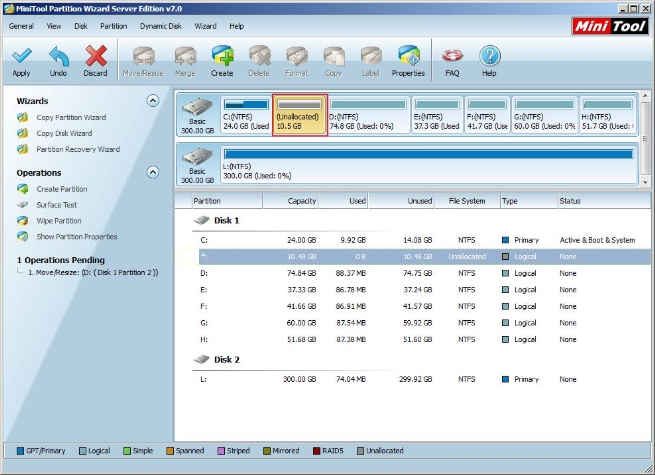Select the Move/Resize toolbar icon
This screenshot has height=475, width=655.
click(x=143, y=56)
